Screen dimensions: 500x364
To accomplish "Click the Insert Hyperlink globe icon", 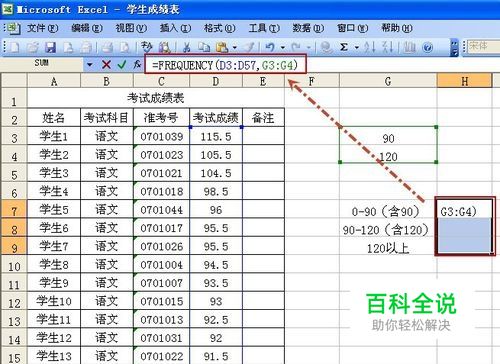I will pos(326,47).
